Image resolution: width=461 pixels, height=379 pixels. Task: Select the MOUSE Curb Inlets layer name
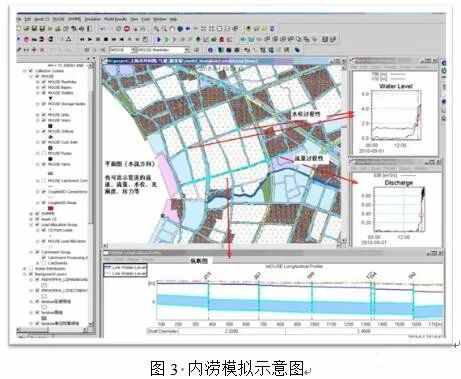tap(63, 142)
